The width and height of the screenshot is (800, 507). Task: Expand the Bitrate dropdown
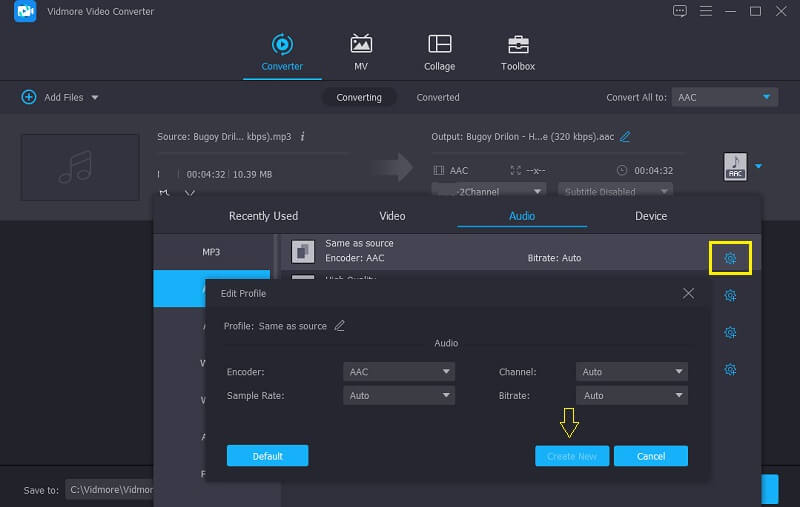click(x=632, y=395)
